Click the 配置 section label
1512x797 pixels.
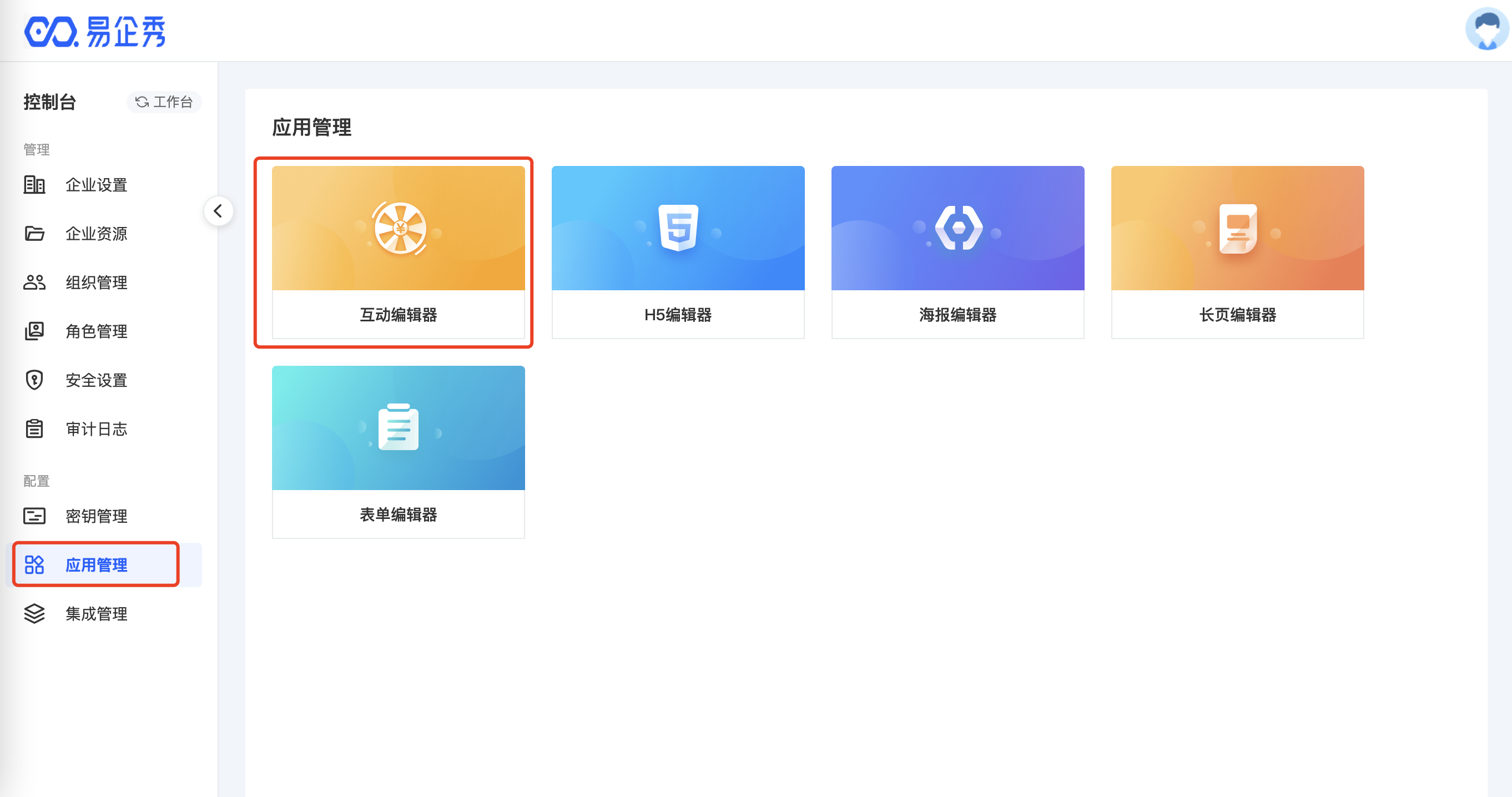36,481
